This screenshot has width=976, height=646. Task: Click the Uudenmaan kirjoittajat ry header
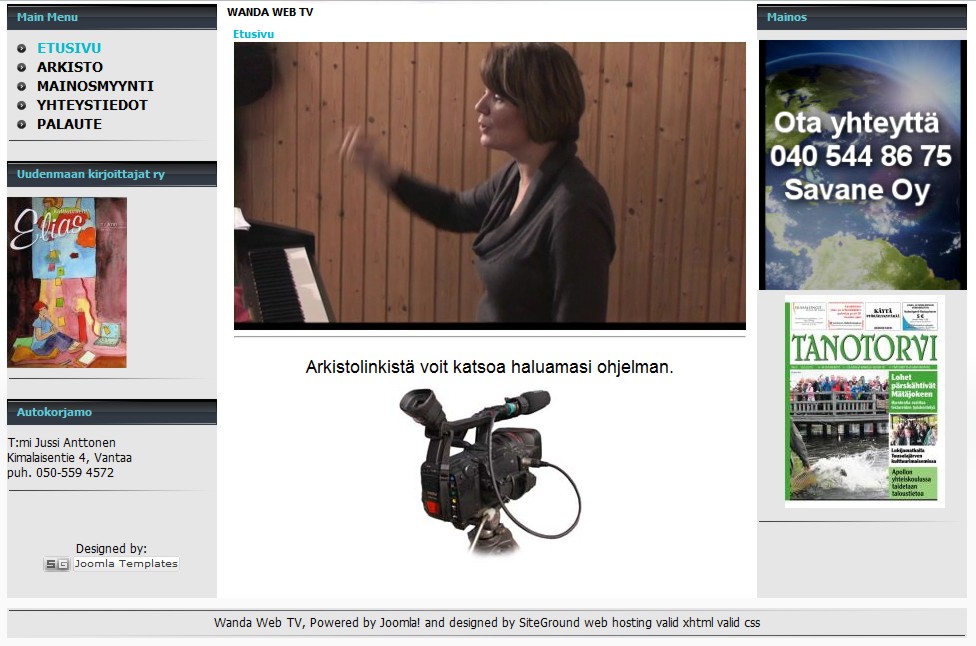(x=112, y=174)
